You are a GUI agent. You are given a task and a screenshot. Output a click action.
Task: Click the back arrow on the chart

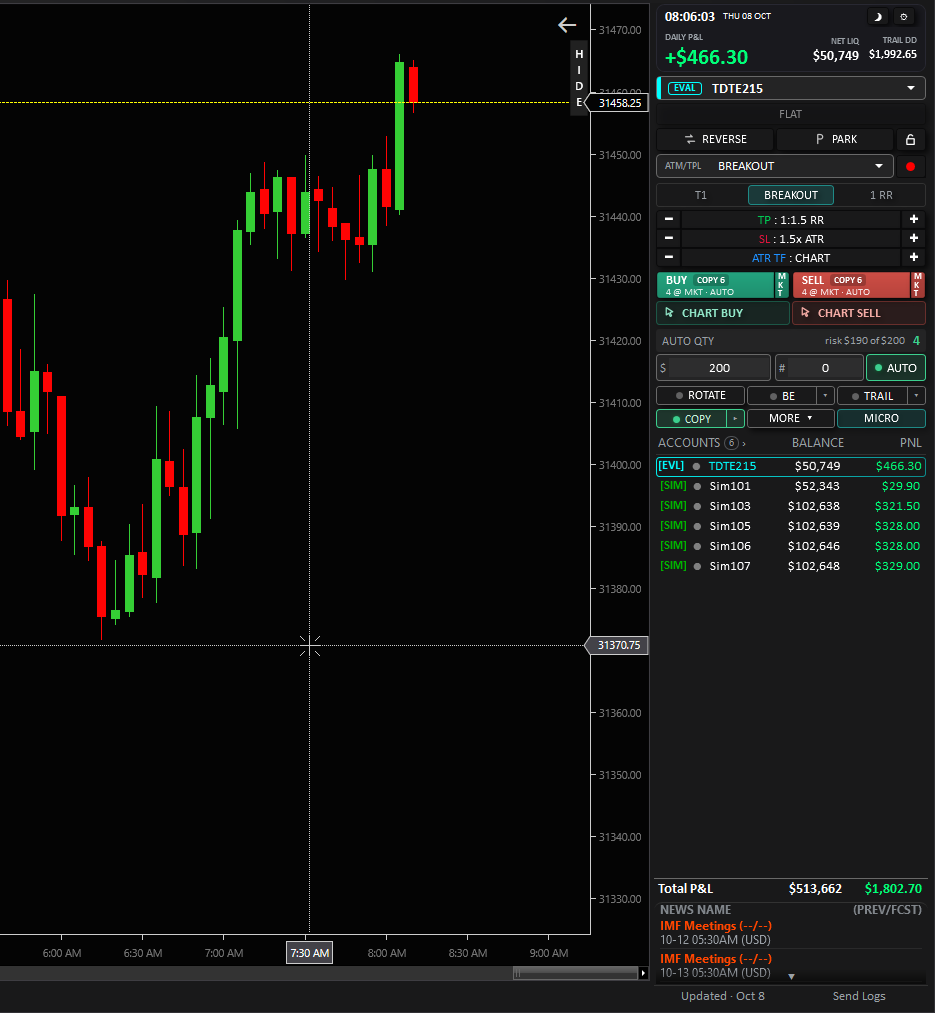coord(567,25)
